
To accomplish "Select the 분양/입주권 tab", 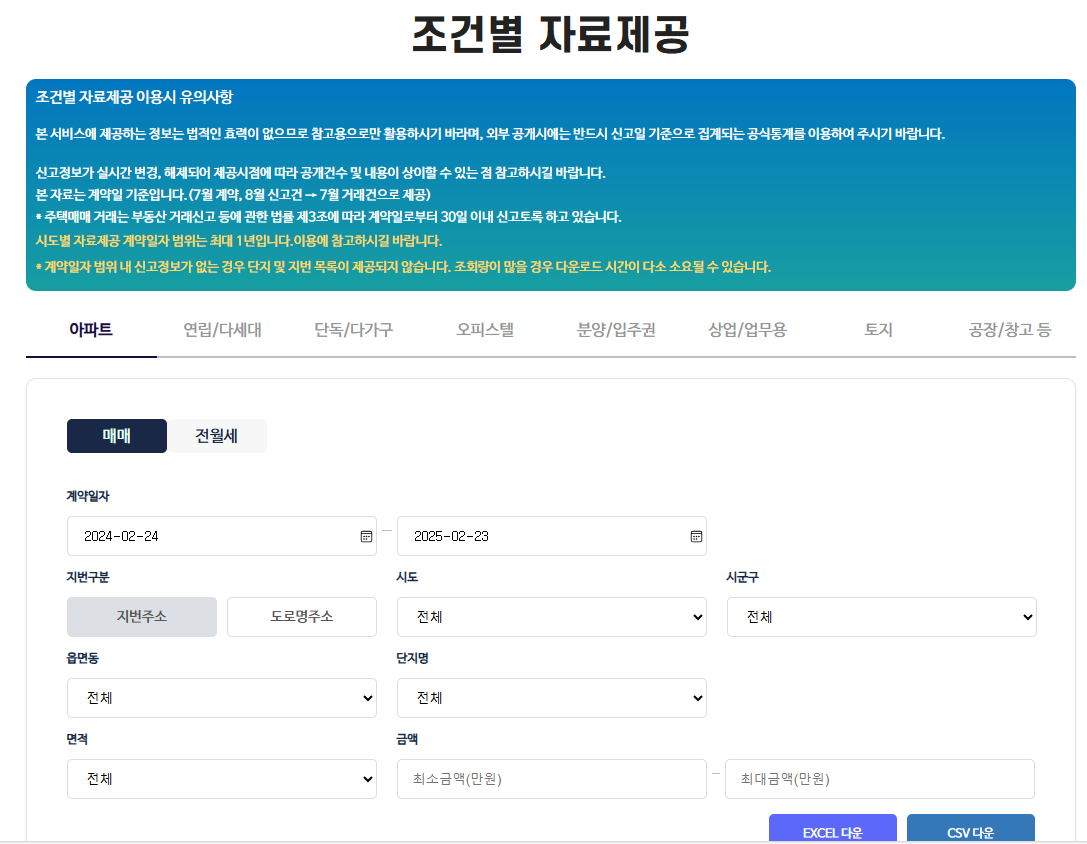I will (x=616, y=329).
